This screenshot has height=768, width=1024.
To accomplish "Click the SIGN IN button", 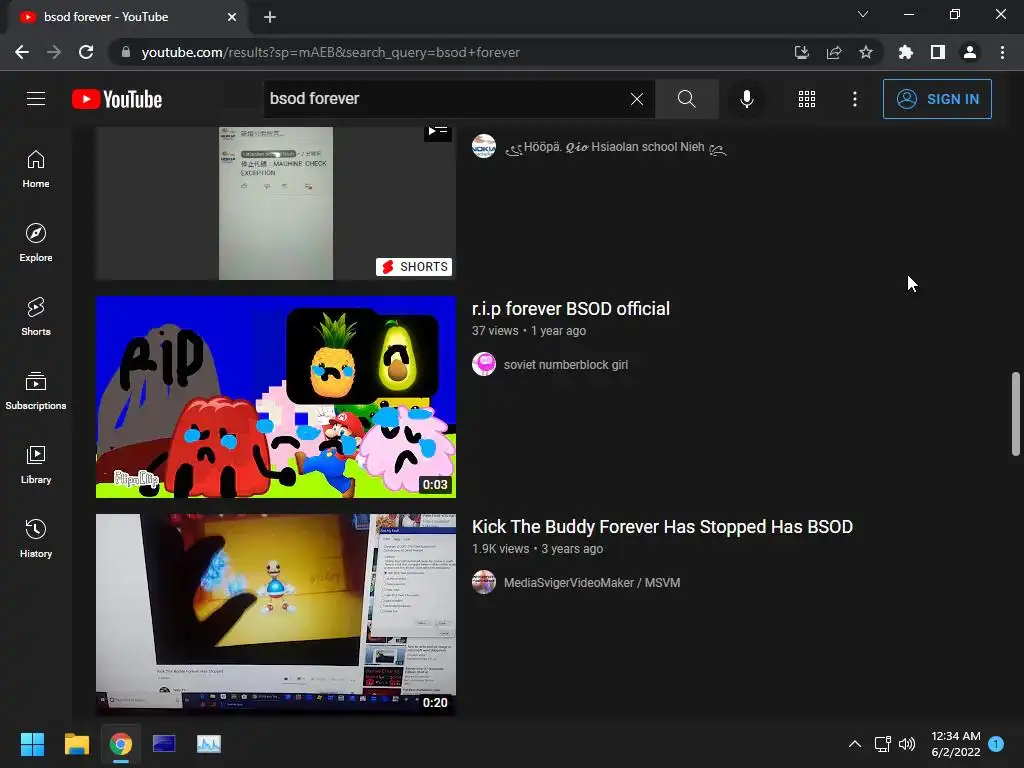I will tap(937, 99).
